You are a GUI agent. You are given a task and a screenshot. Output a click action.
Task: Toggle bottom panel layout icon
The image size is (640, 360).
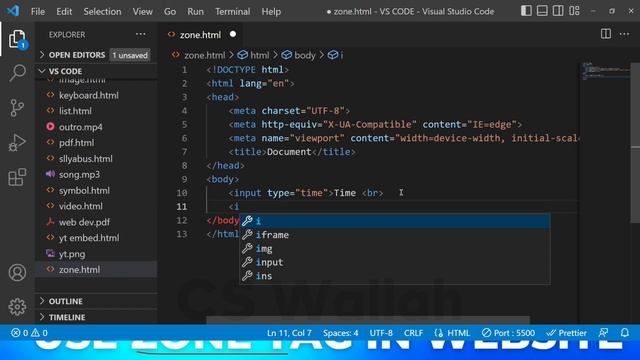[x=542, y=11]
